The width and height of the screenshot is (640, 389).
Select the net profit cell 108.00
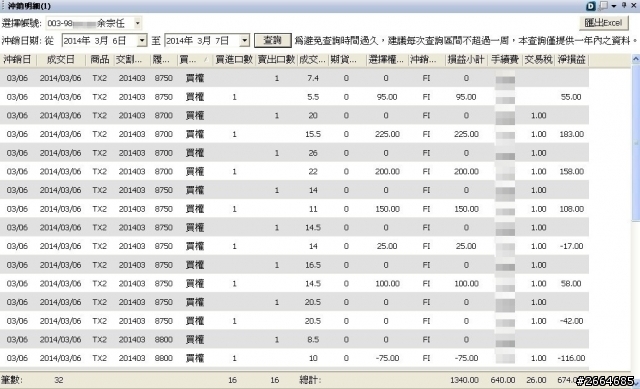click(x=571, y=209)
